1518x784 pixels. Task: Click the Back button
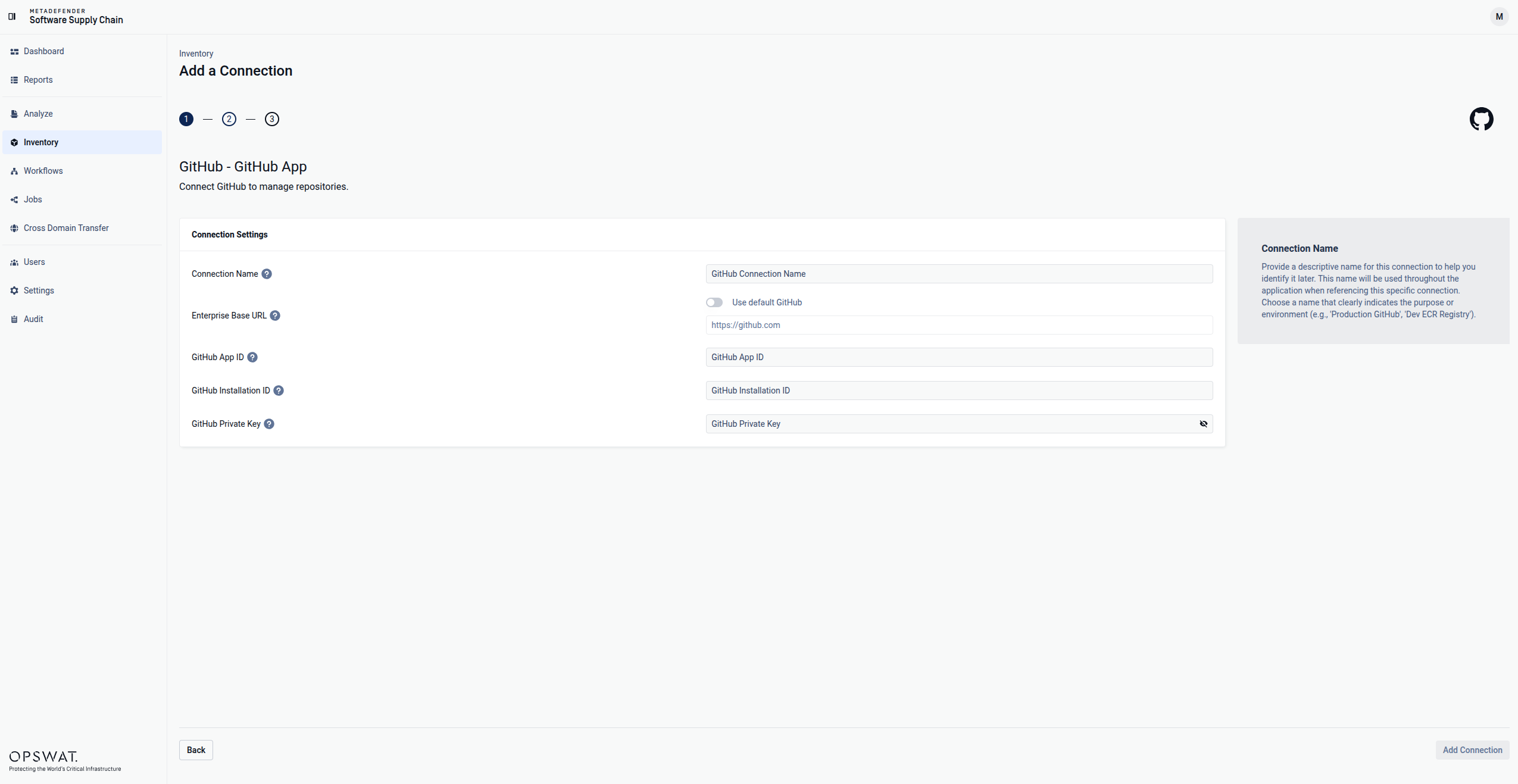[x=196, y=750]
